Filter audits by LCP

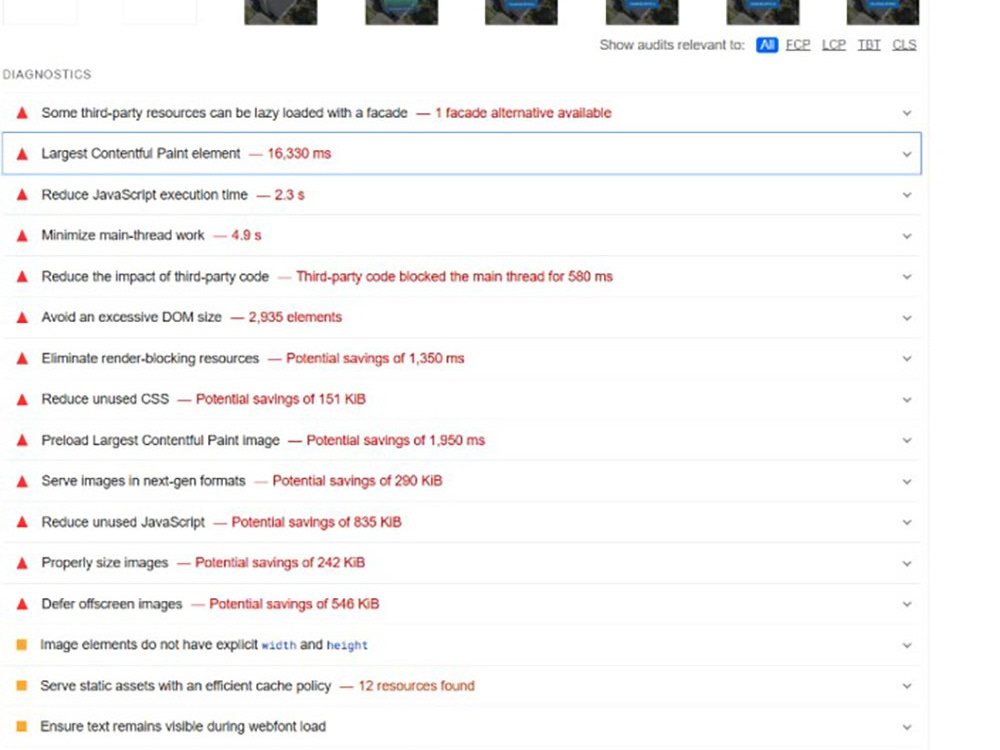coord(834,45)
